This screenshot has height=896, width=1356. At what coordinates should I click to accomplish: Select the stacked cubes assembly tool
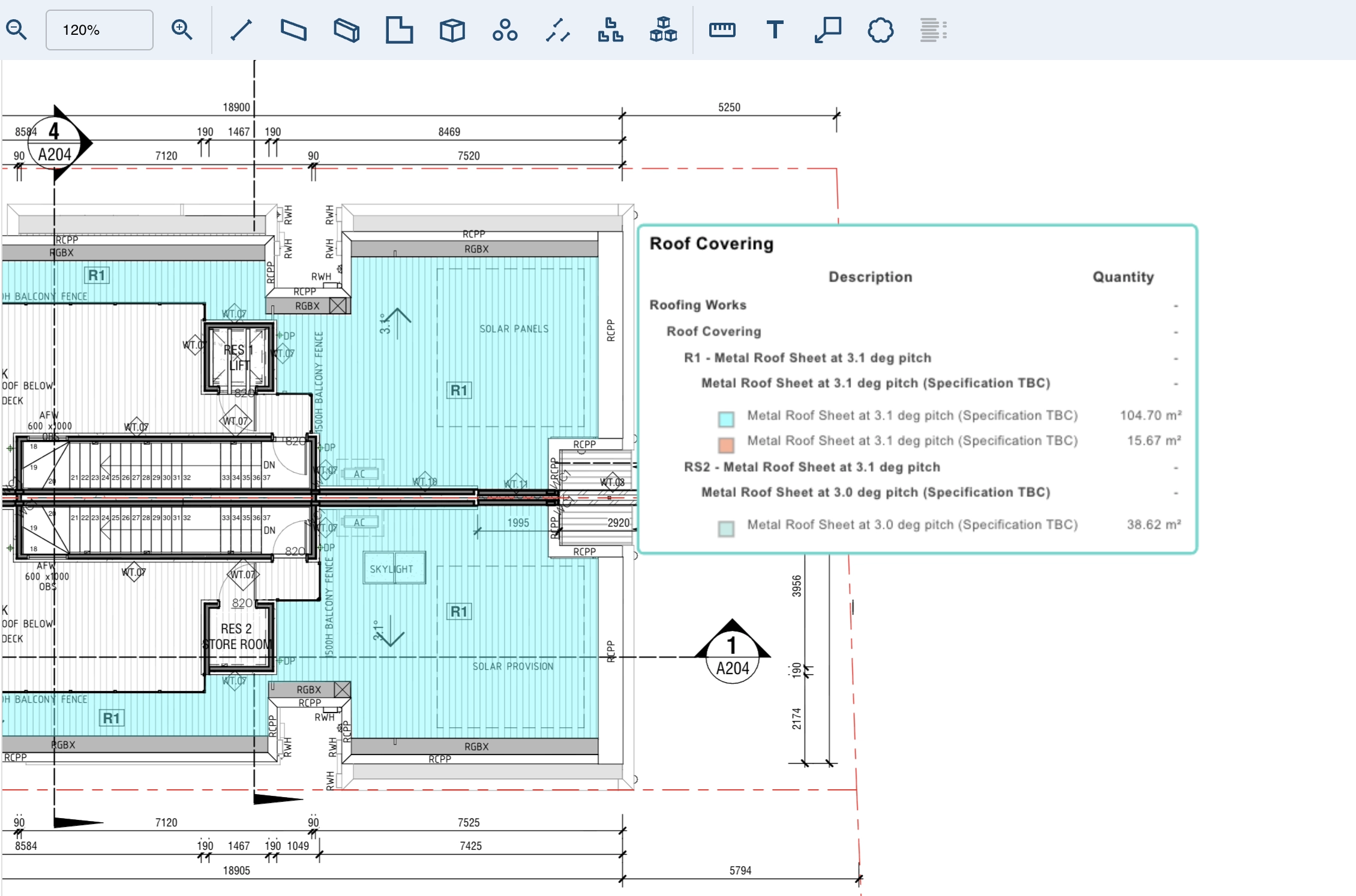(663, 30)
